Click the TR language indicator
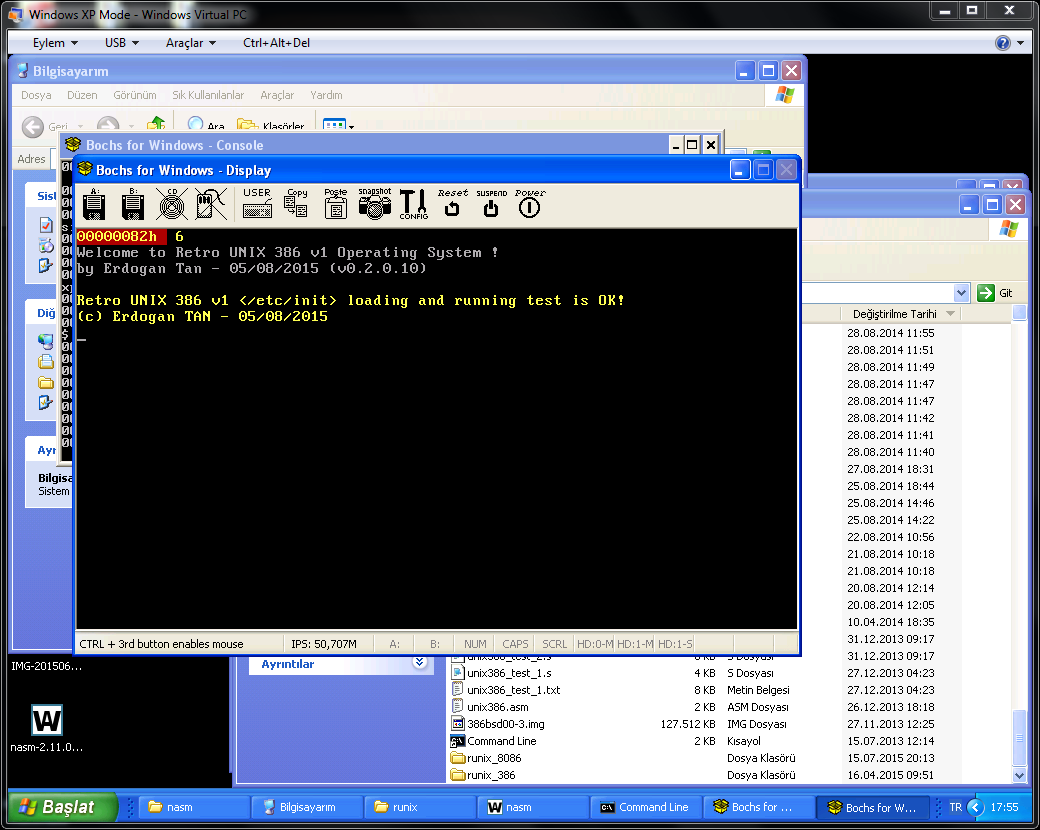Viewport: 1040px width, 830px height. pos(955,807)
